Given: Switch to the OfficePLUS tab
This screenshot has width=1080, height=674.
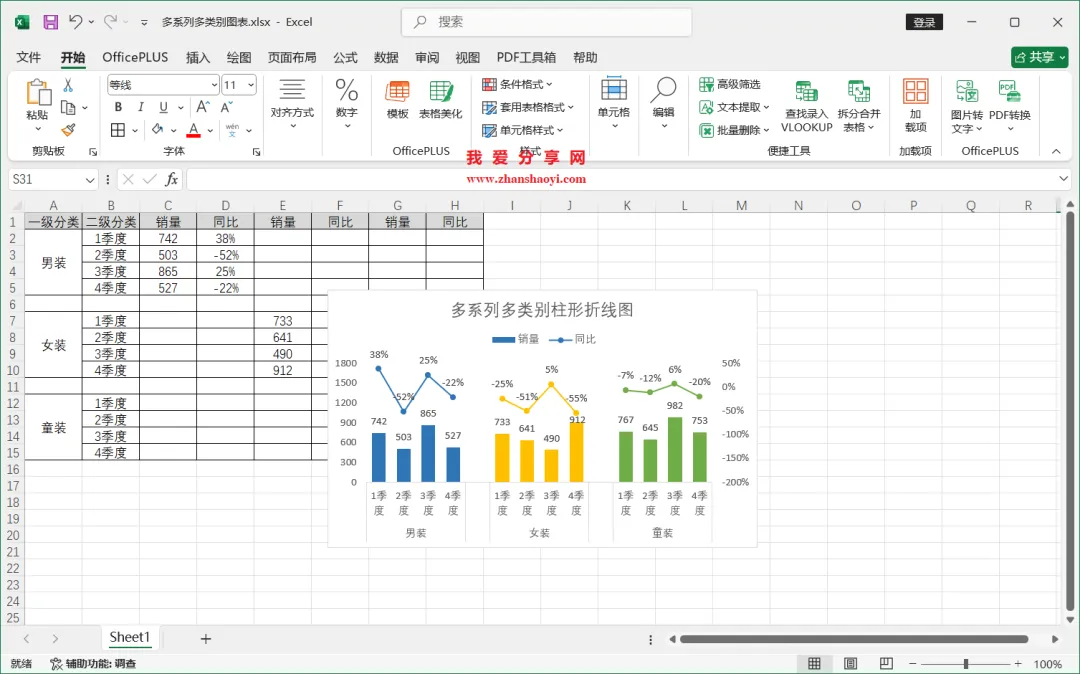Looking at the screenshot, I should click(x=135, y=57).
